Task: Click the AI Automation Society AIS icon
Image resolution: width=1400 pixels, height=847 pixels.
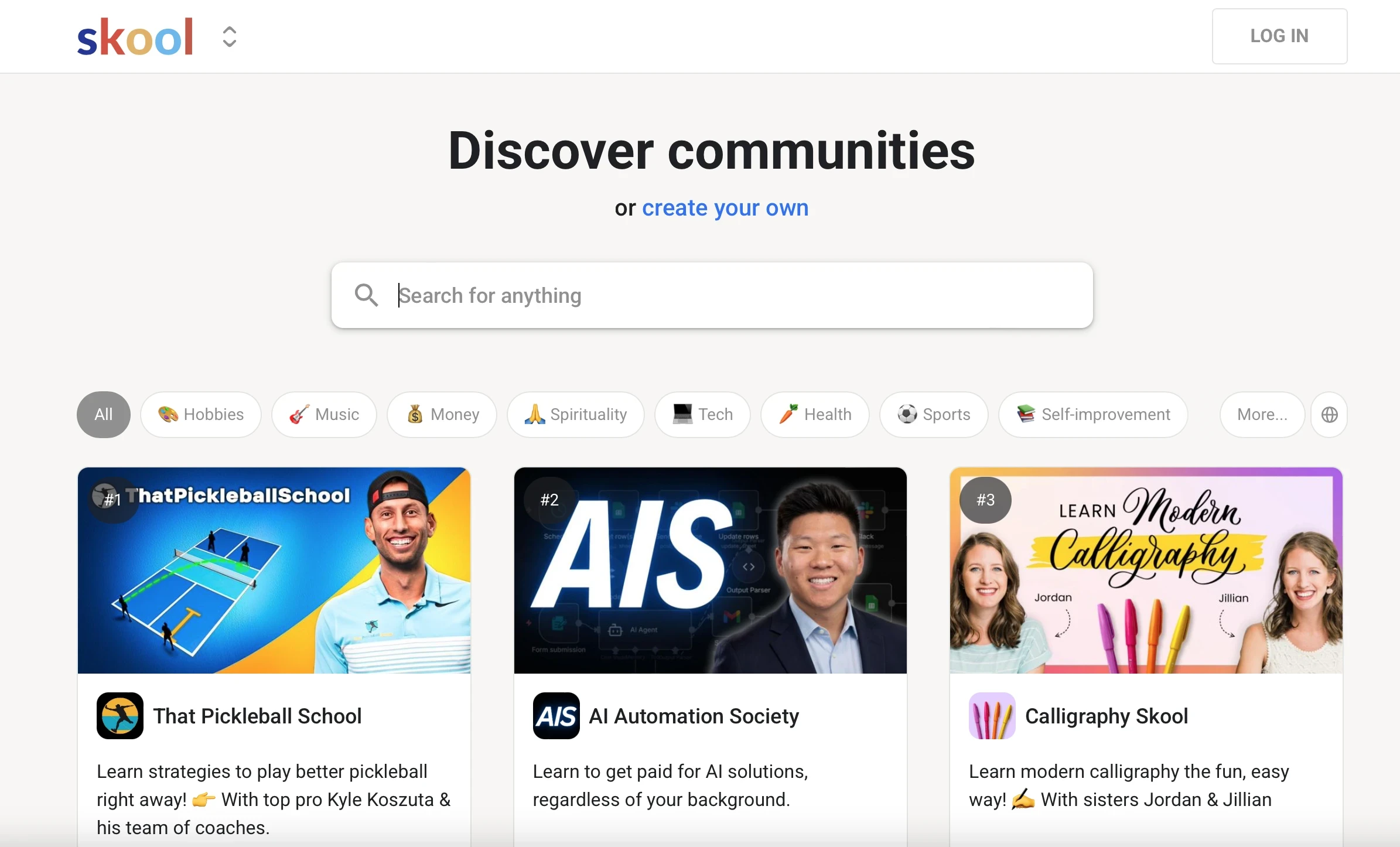Action: (556, 716)
